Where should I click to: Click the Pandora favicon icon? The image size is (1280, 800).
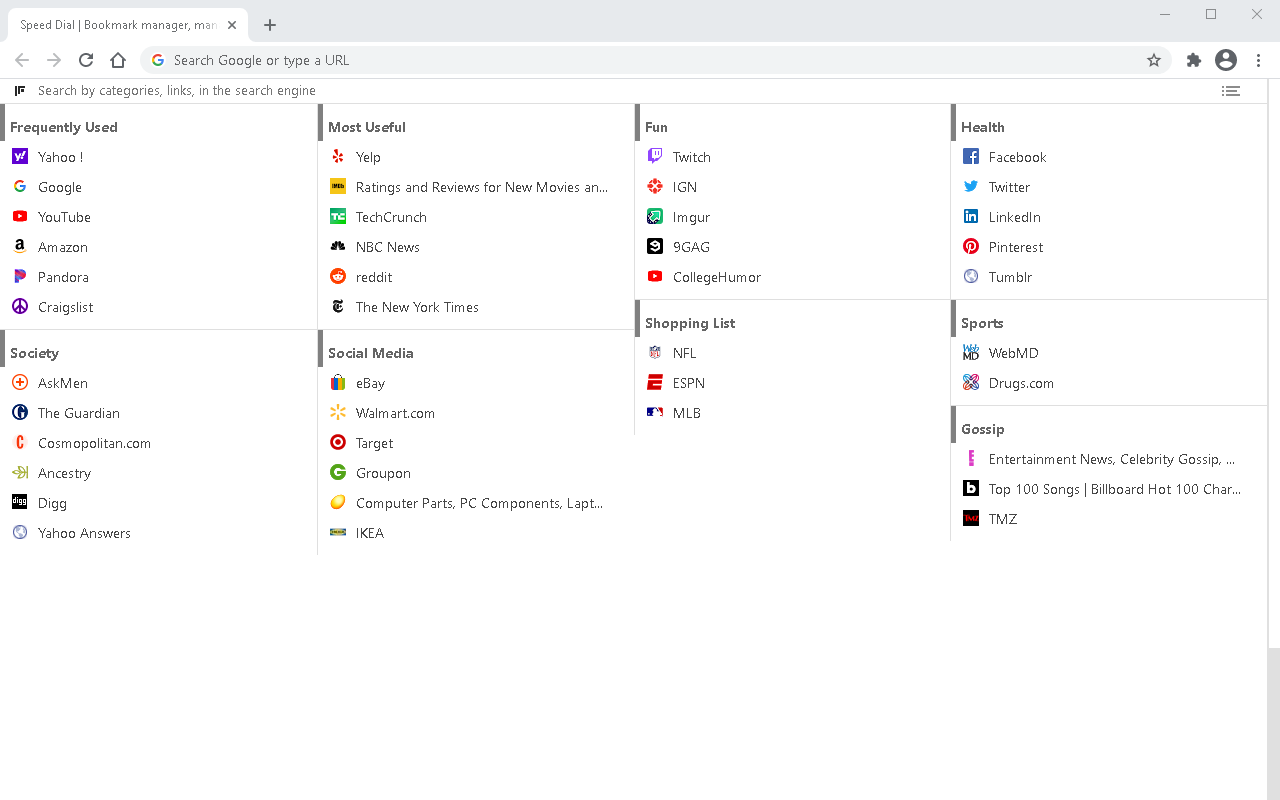(20, 277)
